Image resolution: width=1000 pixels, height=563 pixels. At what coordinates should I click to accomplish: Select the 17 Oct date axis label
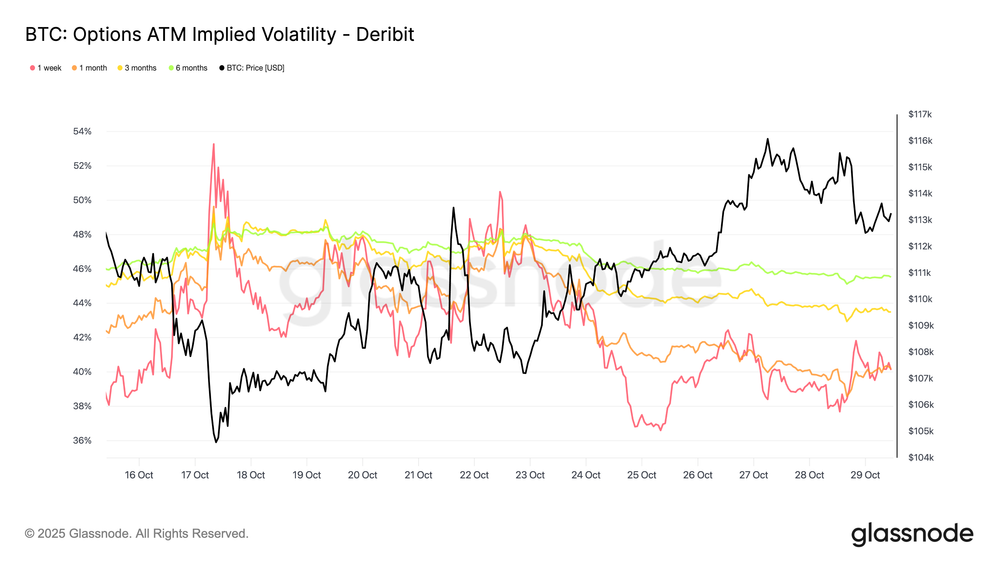click(x=195, y=475)
